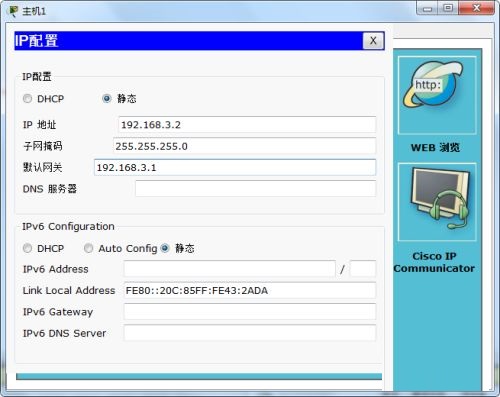Image resolution: width=500 pixels, height=397 pixels.
Task: Select the IPv4 DHCP radio button
Action: click(27, 99)
